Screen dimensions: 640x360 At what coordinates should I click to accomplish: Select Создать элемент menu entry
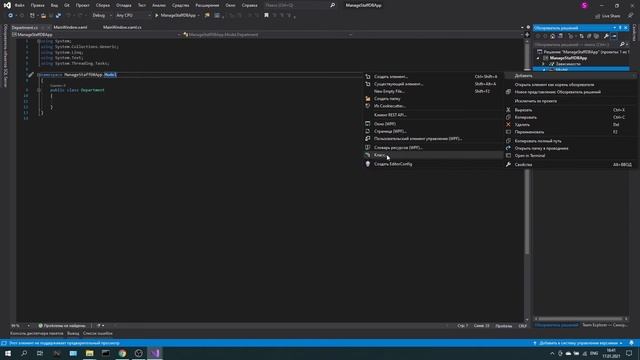coord(433,77)
